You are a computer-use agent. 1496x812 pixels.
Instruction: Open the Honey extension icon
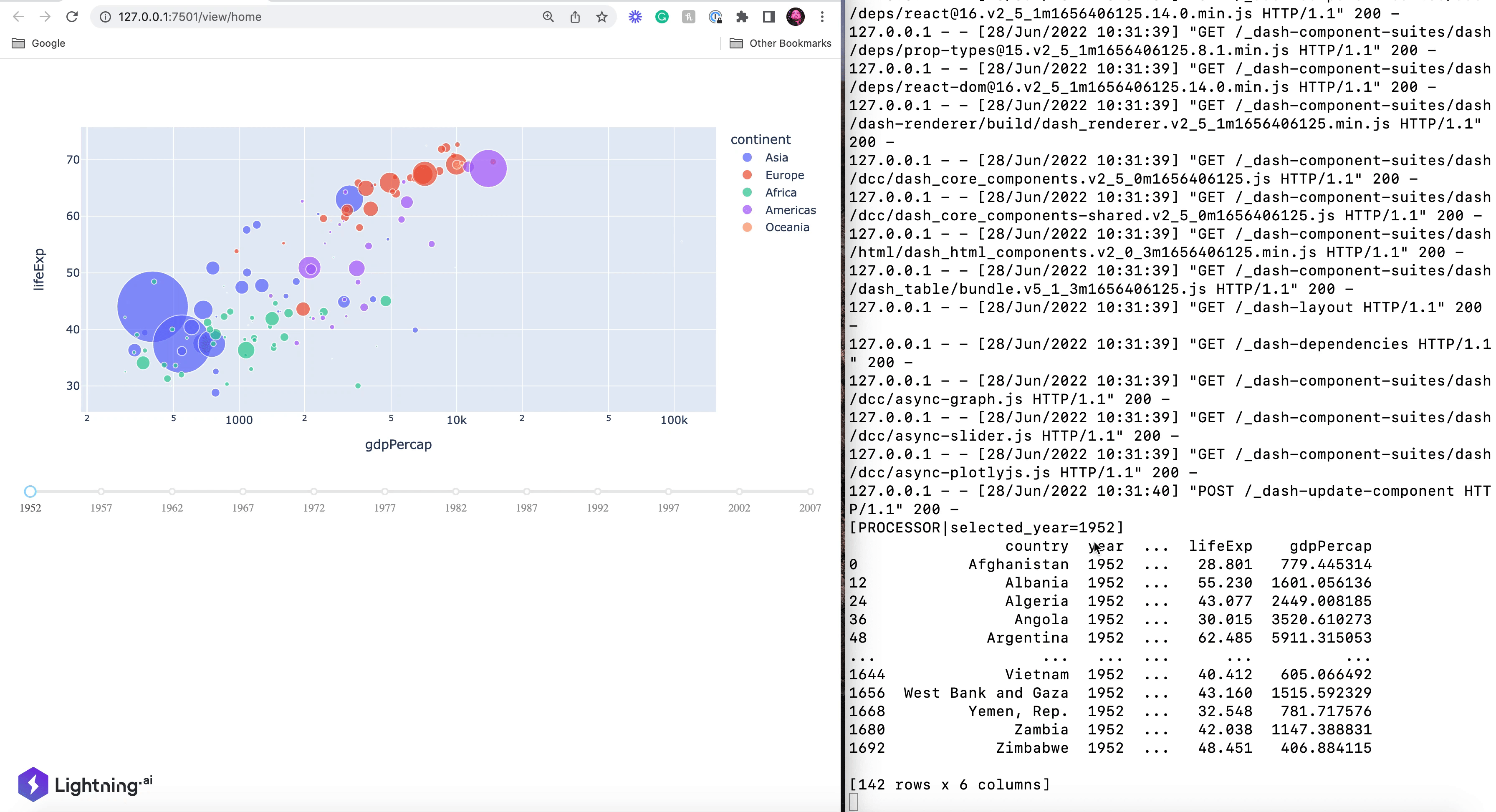688,17
